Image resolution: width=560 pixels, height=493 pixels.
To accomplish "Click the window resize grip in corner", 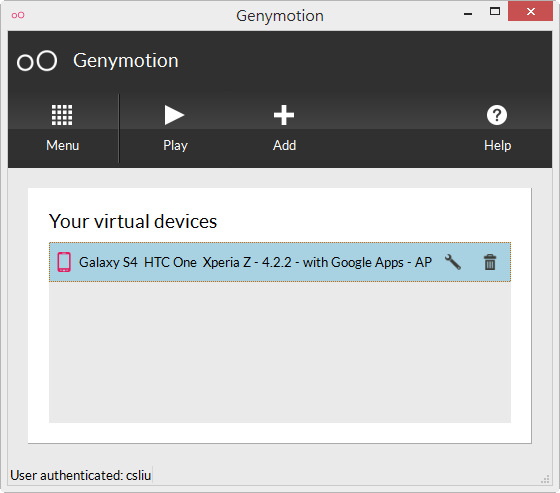I will point(545,479).
